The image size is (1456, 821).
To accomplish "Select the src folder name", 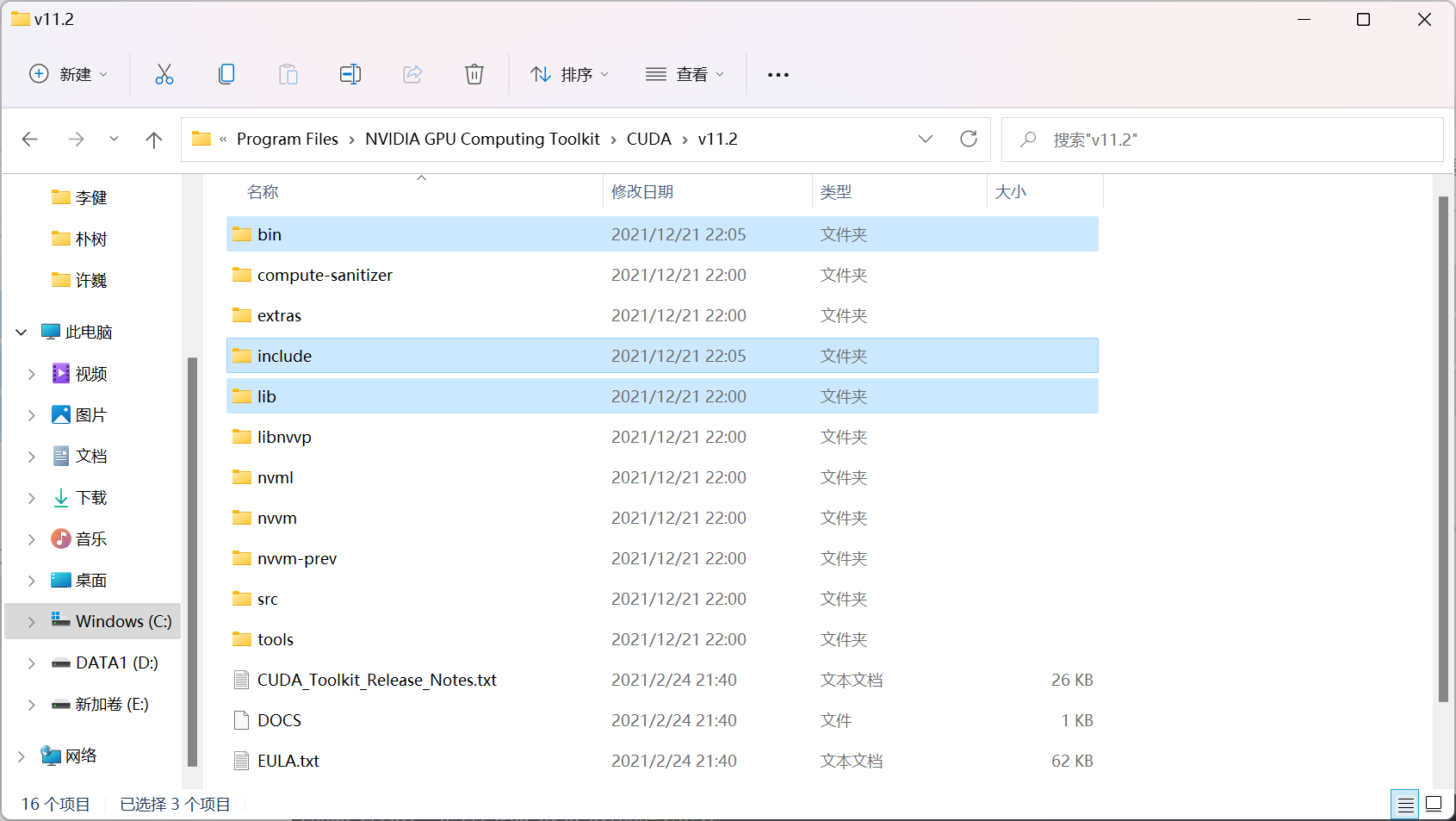I will pyautogui.click(x=268, y=599).
